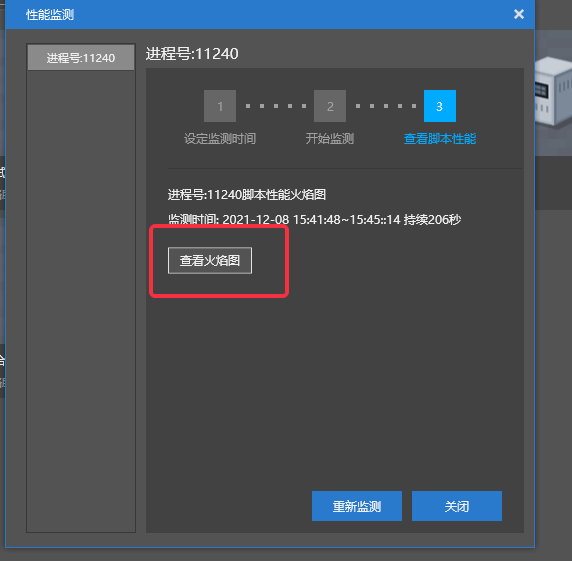Click the 监测时间 duration text line
Viewport: 572px width, 561px height.
tap(314, 220)
